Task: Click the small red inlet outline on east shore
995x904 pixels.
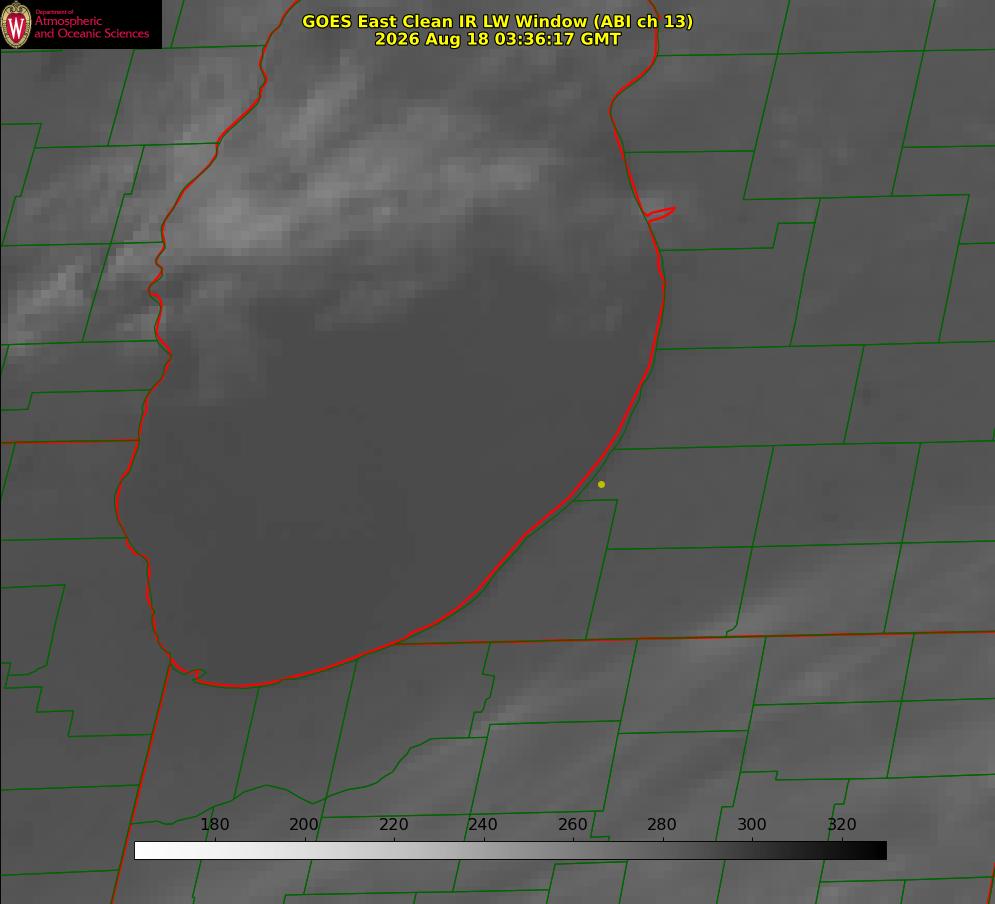Action: coord(659,214)
